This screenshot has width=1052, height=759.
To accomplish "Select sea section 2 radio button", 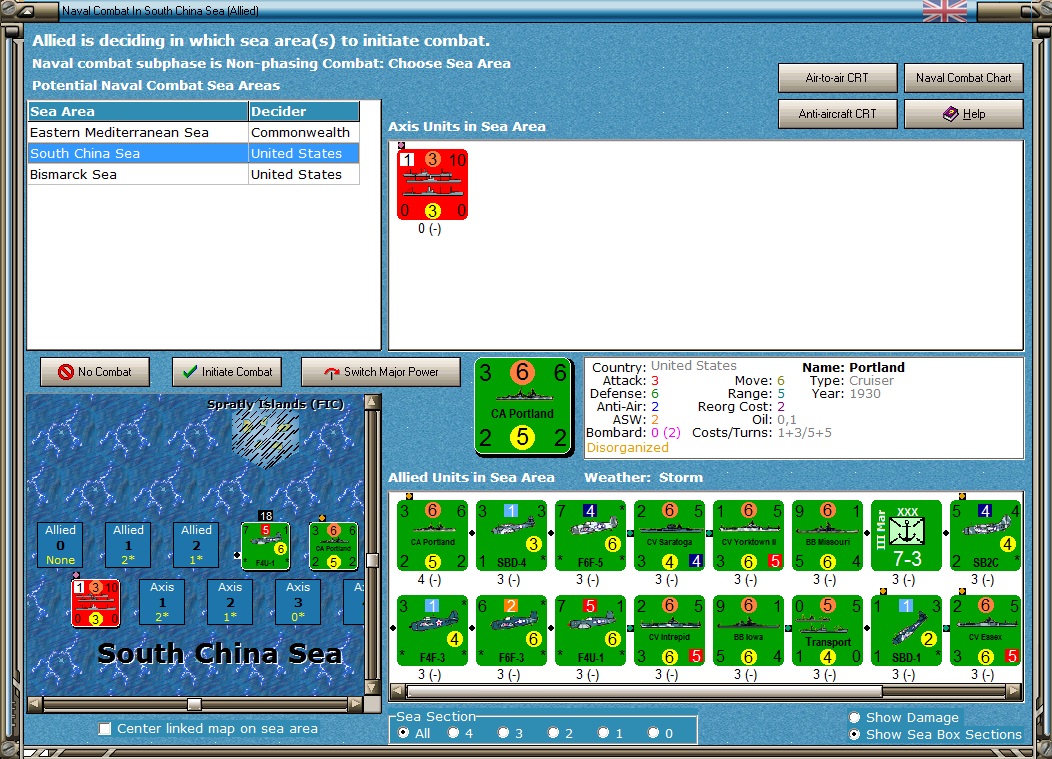I will click(x=553, y=733).
